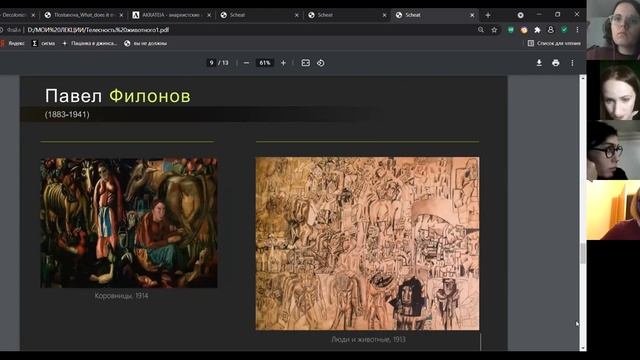Viewport: 640px width, 360px height.
Task: Select the participant video wearing glasses
Action: (613, 150)
